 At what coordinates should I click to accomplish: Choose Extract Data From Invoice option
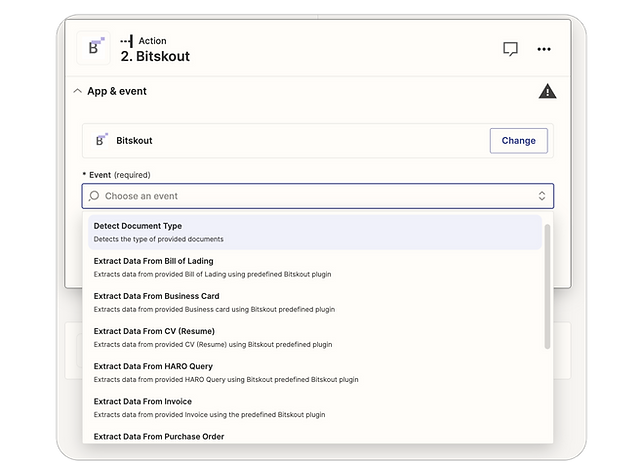tap(315, 407)
